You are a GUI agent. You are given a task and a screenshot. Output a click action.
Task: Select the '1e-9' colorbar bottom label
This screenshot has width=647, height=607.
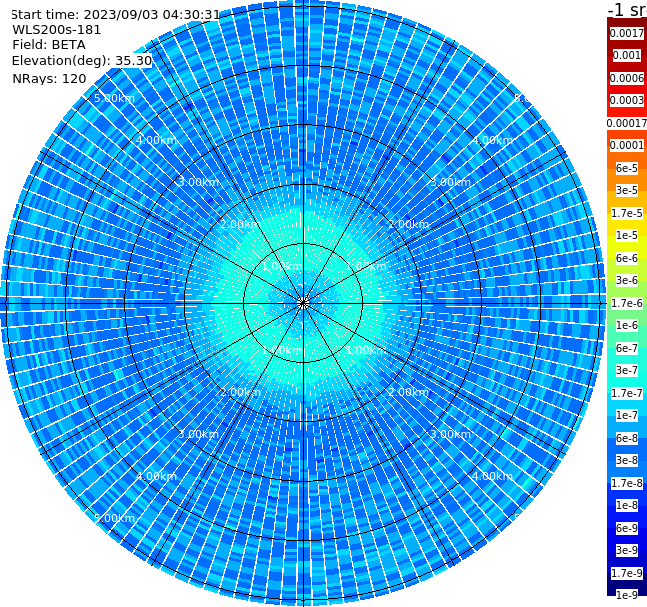[x=627, y=595]
